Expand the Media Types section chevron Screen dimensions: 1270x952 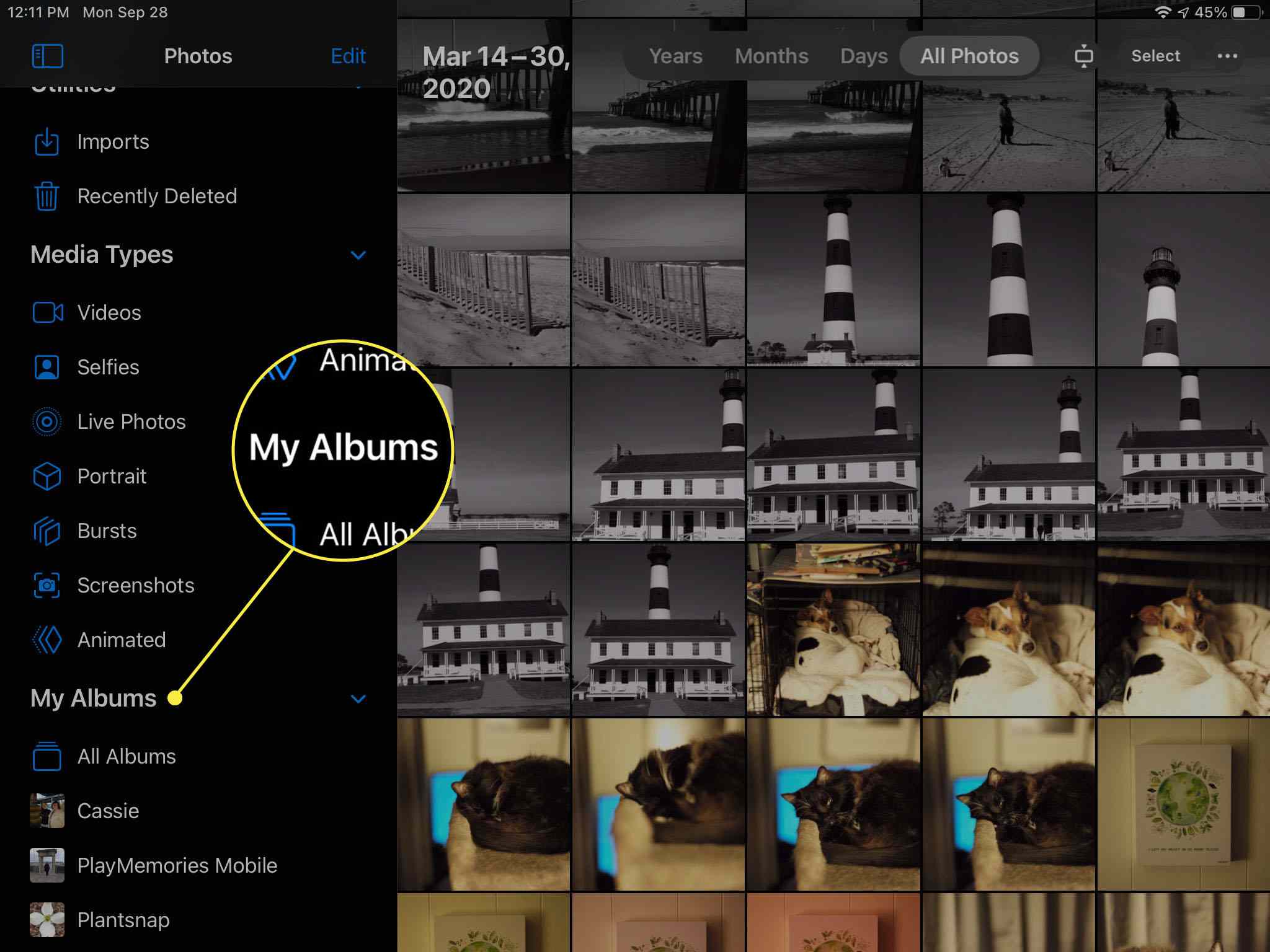(358, 254)
